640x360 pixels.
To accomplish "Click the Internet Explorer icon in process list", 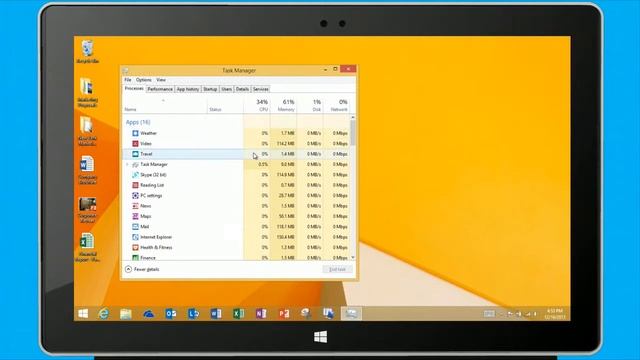I will point(135,237).
